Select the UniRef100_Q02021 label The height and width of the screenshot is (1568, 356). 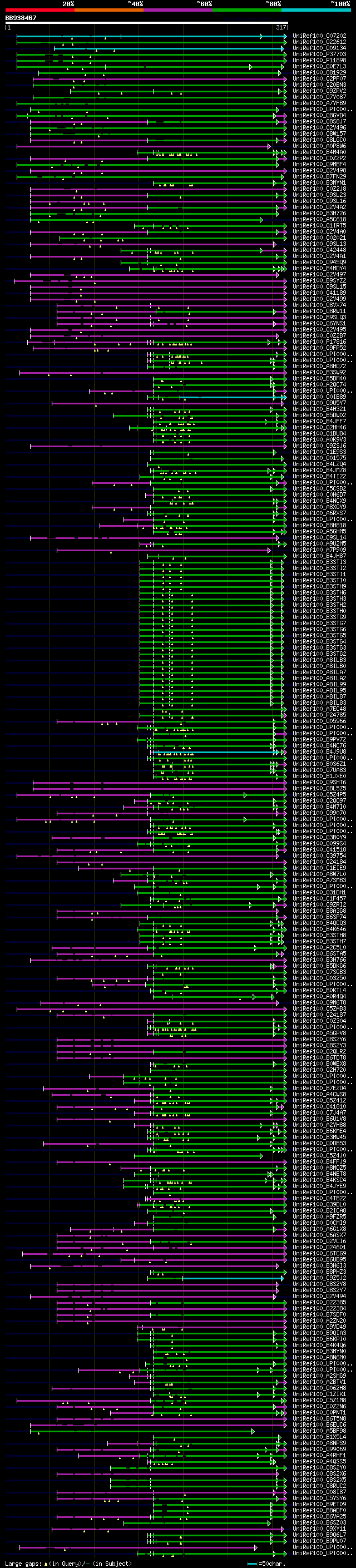tap(319, 238)
